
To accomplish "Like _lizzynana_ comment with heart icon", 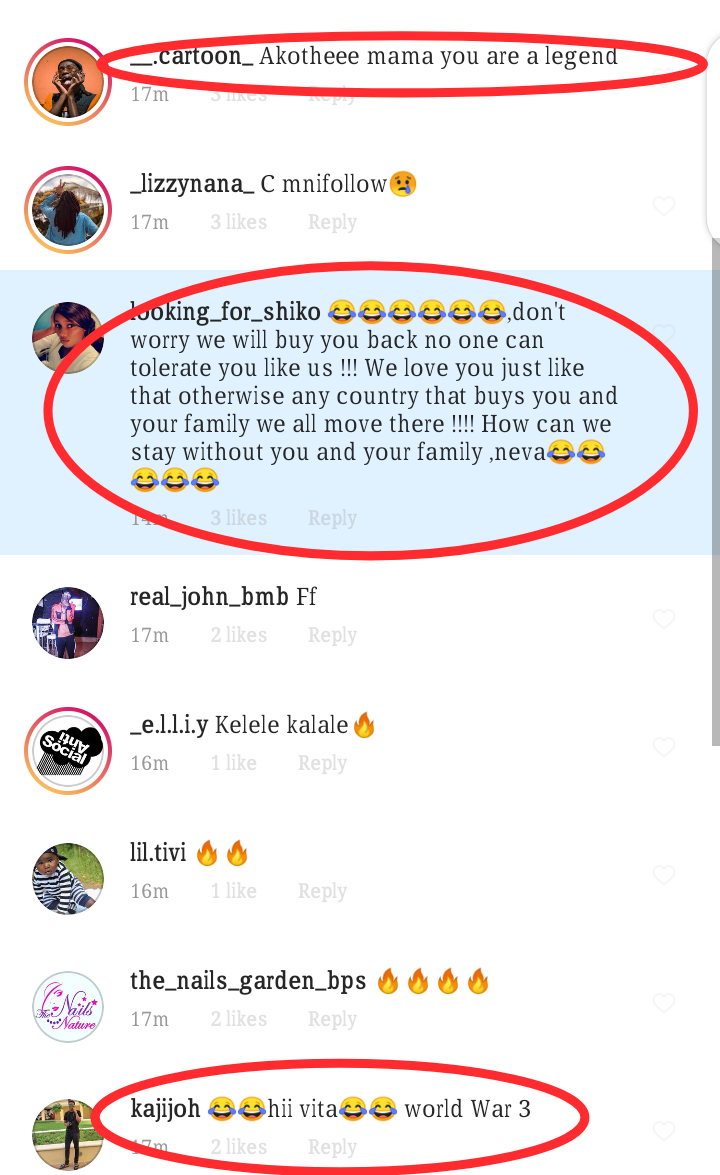I will tap(664, 206).
